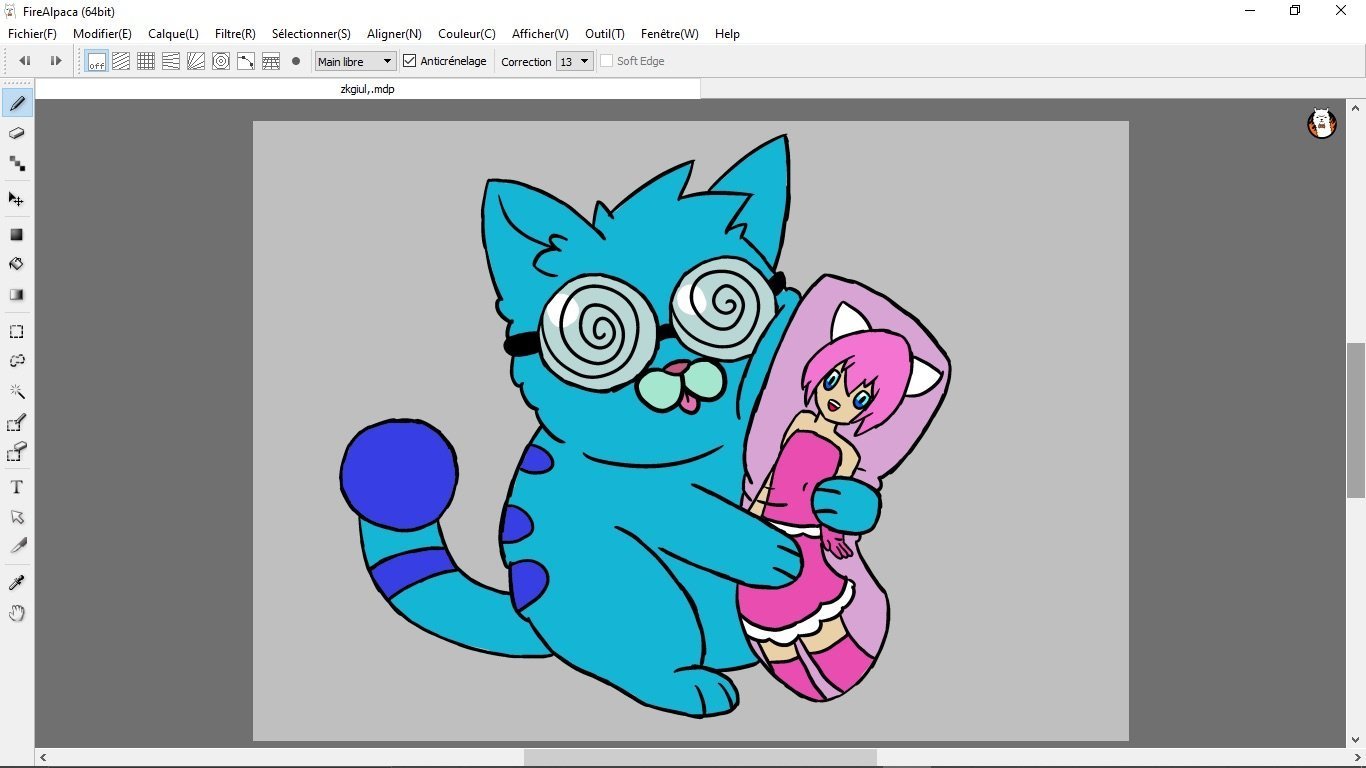This screenshot has height=768, width=1366.
Task: Click the undo arrow button in toolbar
Action: click(25, 61)
